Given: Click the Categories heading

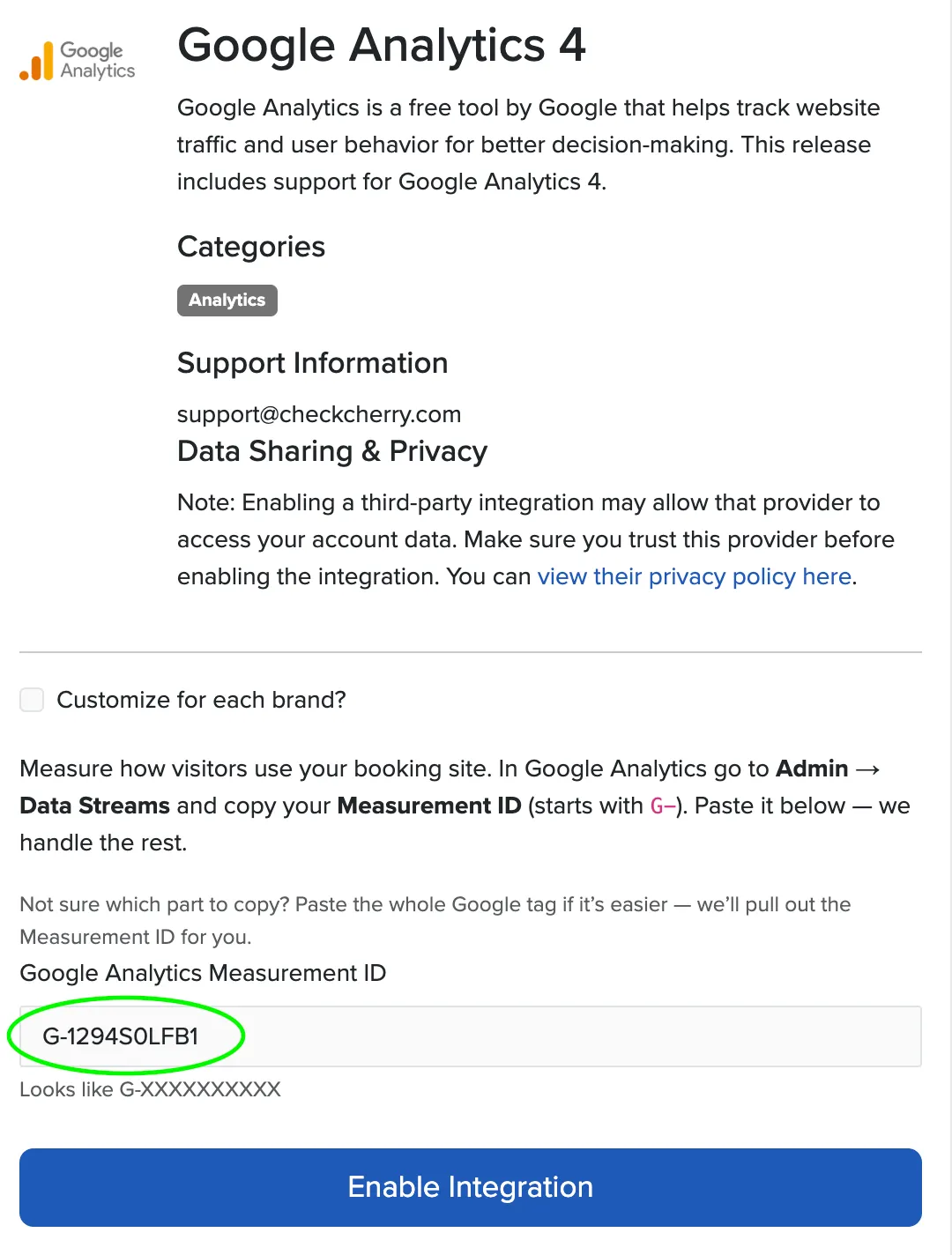Looking at the screenshot, I should (x=251, y=247).
